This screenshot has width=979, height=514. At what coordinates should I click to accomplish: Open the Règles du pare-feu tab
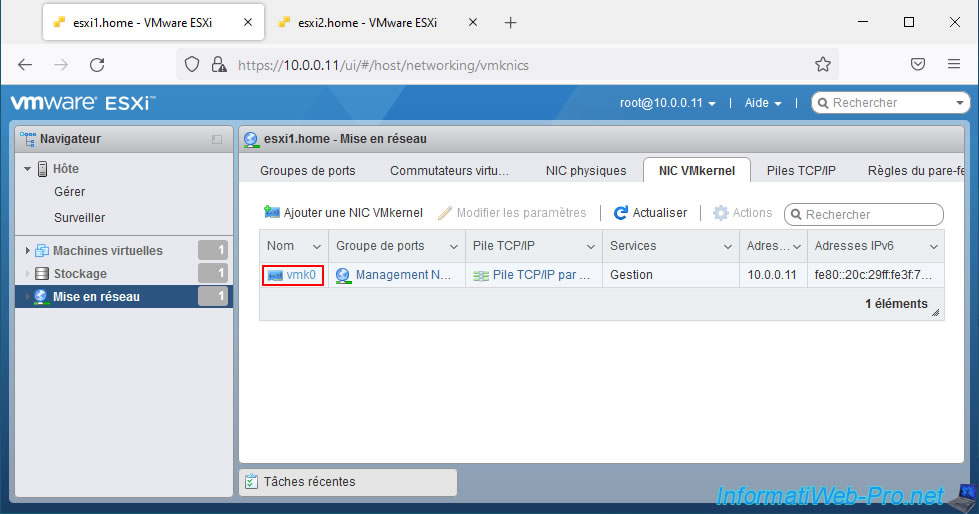pos(915,171)
